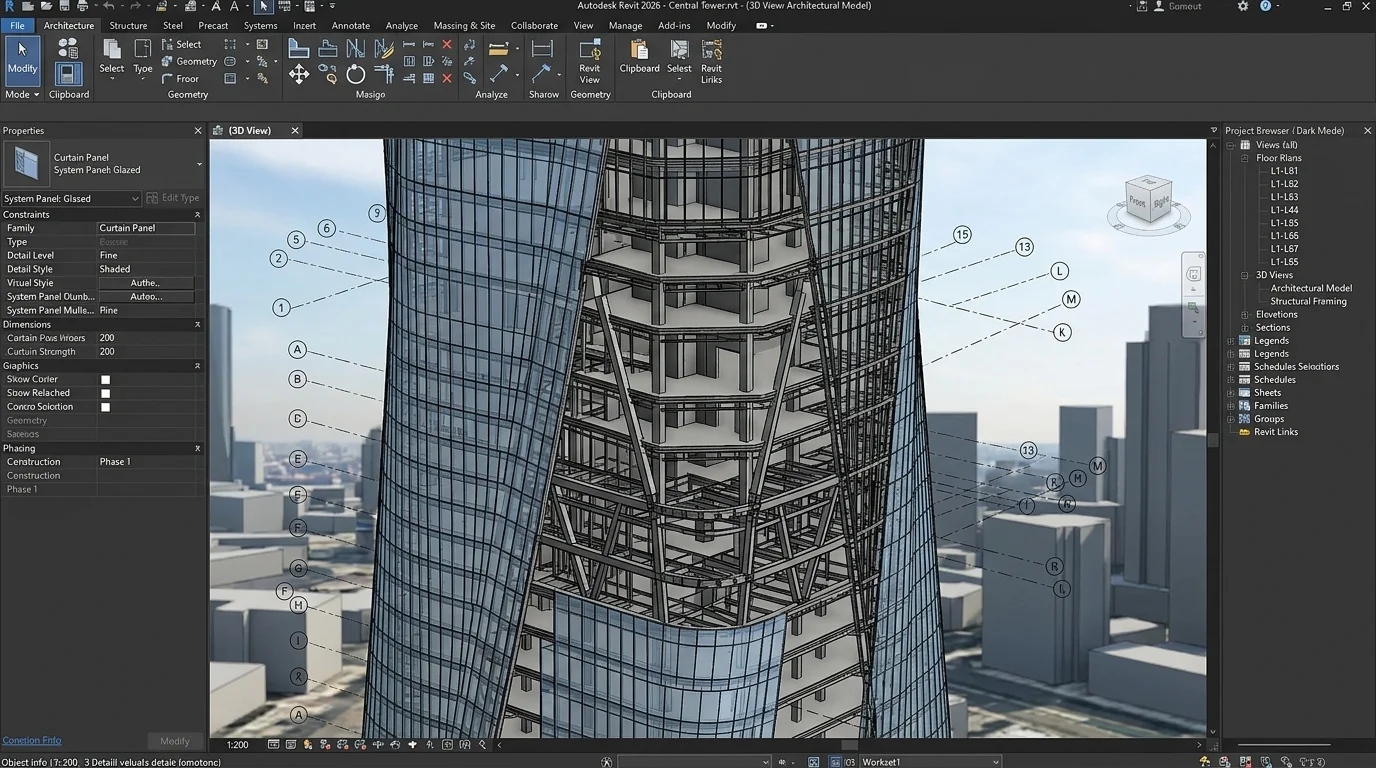Screen dimensions: 1376x768
Task: Click the Conetion Fnfo link
Action: click(x=32, y=740)
